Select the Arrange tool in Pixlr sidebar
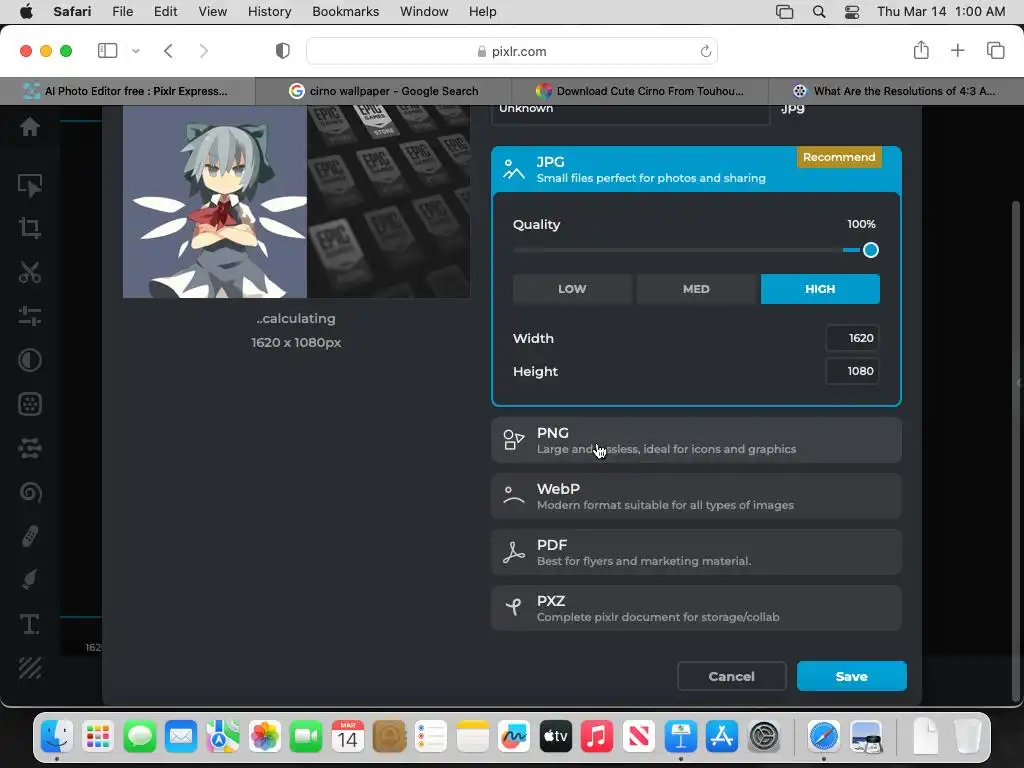1024x768 pixels. 29,185
